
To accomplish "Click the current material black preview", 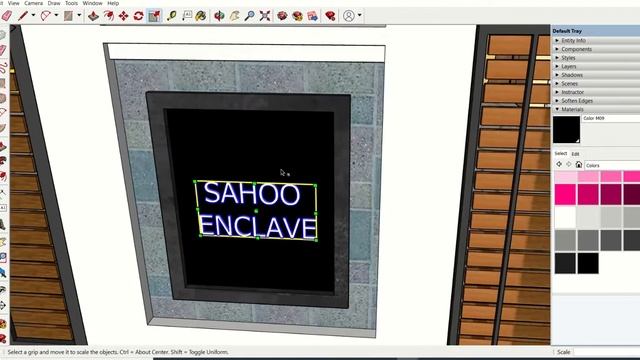I will 567,129.
